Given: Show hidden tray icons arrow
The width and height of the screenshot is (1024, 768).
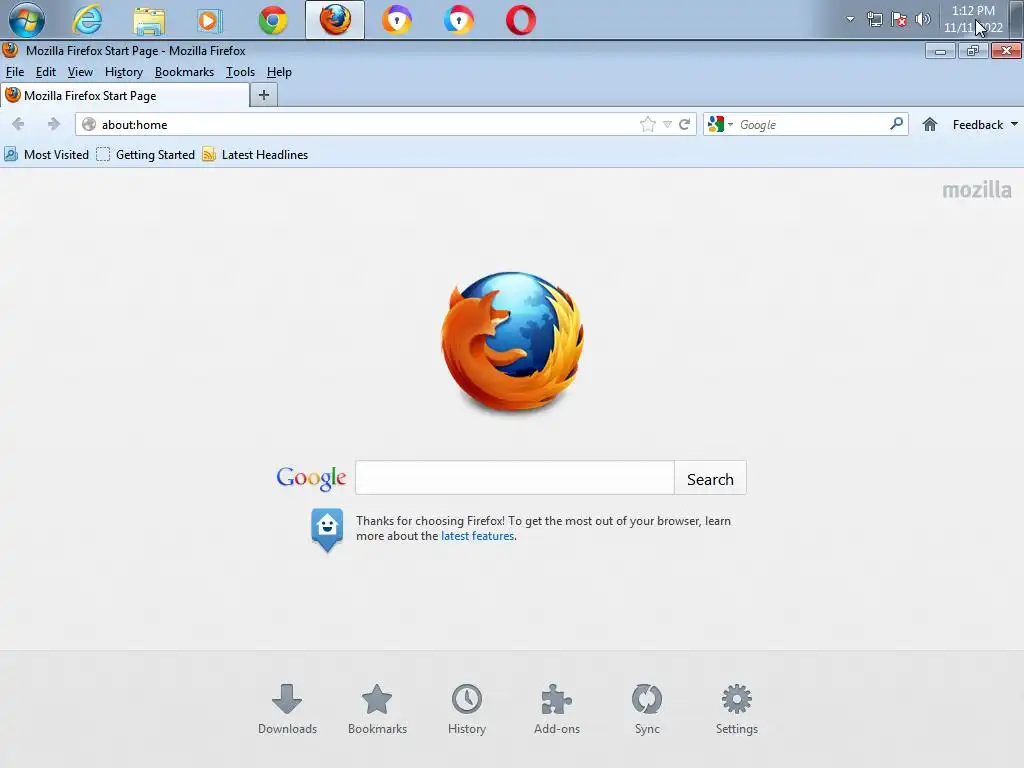Looking at the screenshot, I should pos(850,19).
